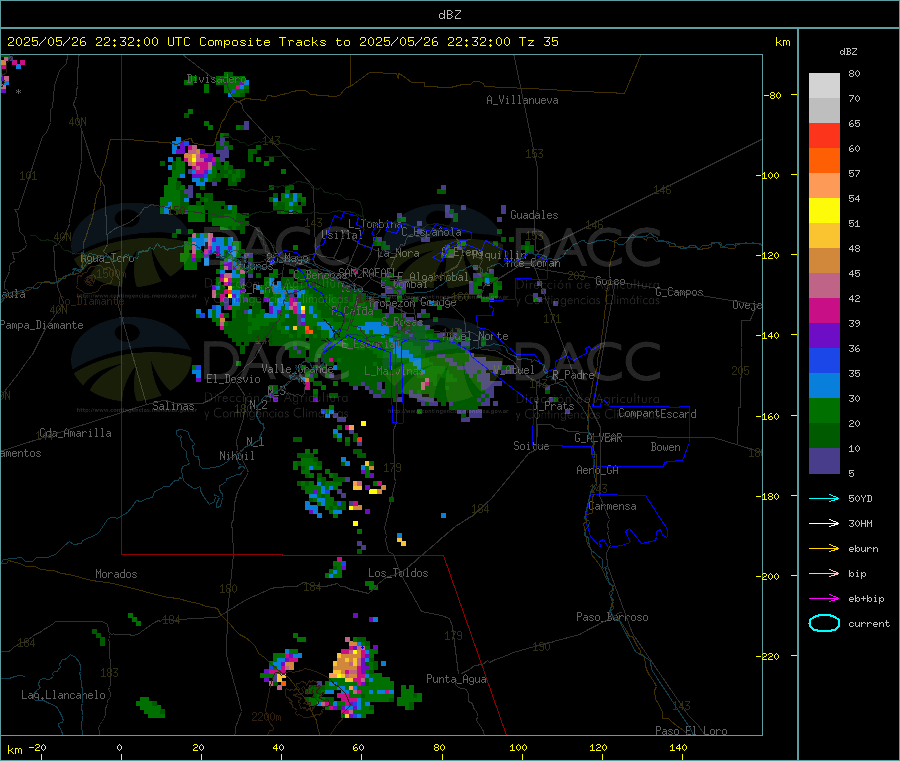Screen dimensions: 900x761
Task: Pick the bright yellow band of the dBZ scale
Action: [824, 211]
